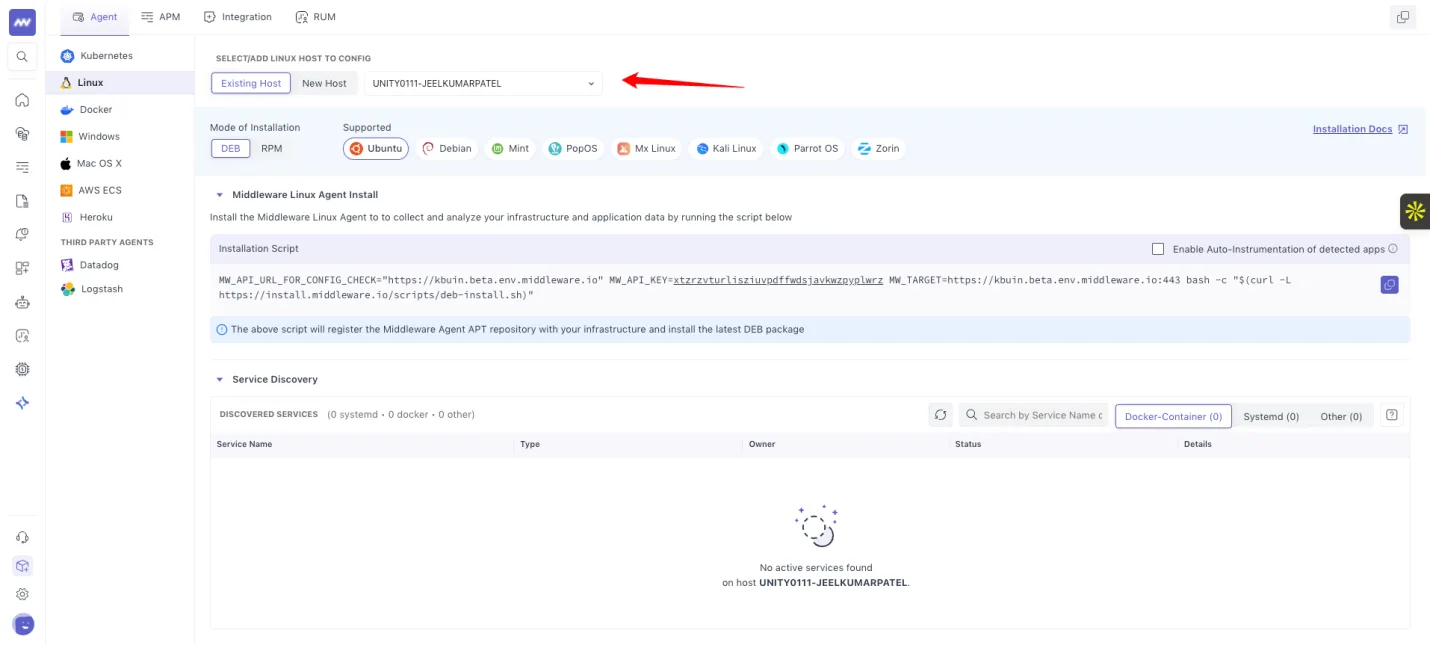The height and width of the screenshot is (645, 1430).
Task: Select PopOS distribution
Action: (x=573, y=148)
